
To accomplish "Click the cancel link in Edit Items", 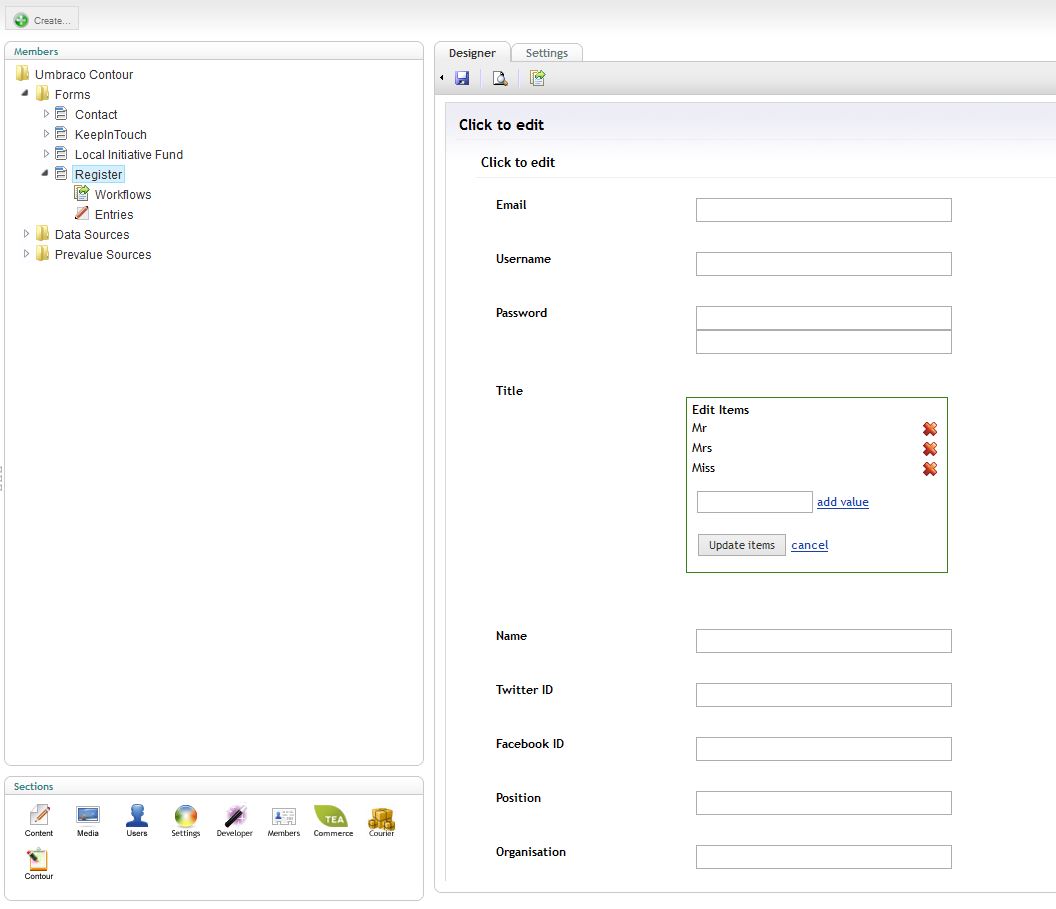I will (809, 545).
